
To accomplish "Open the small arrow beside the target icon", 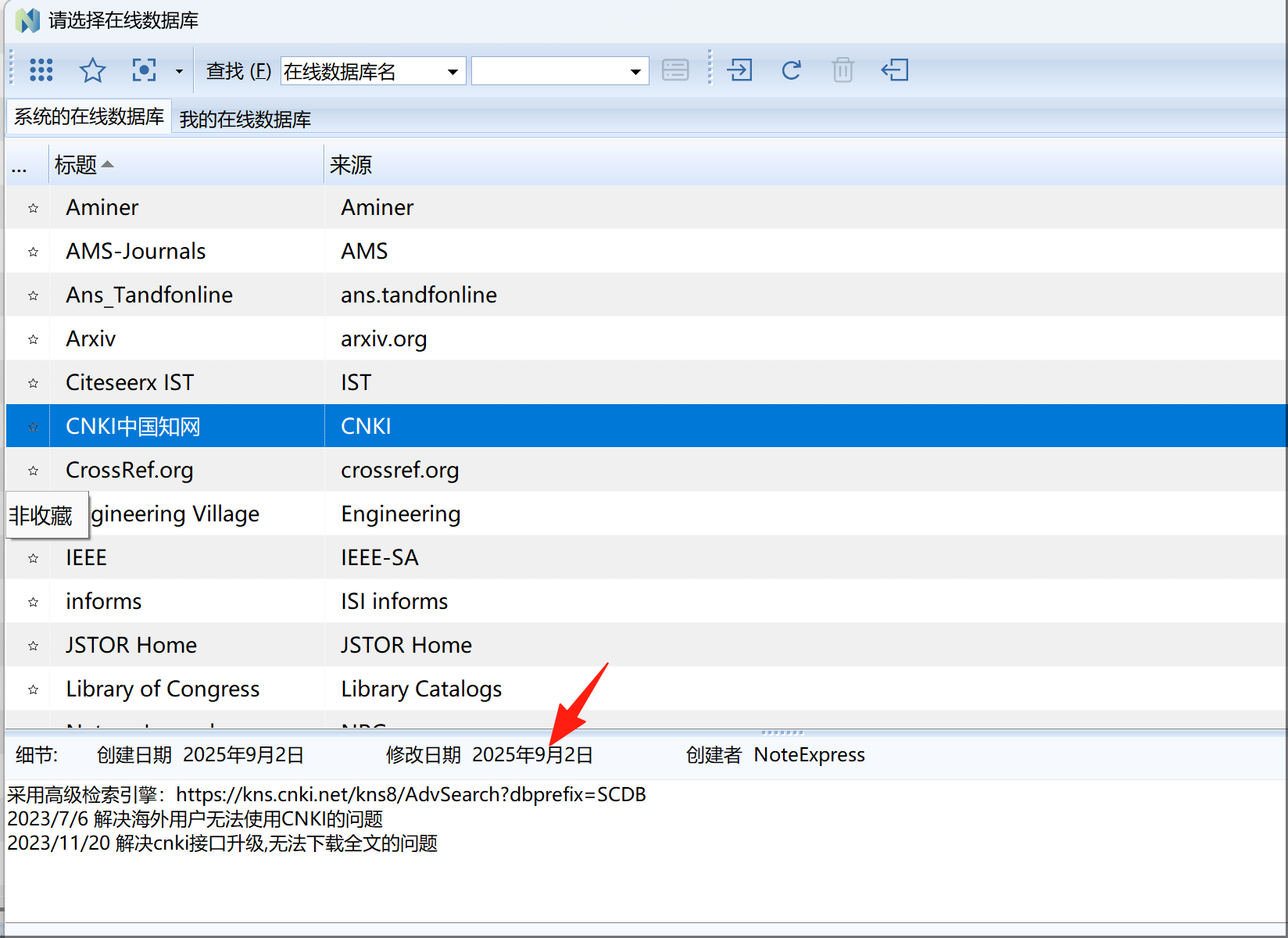I will 179,71.
